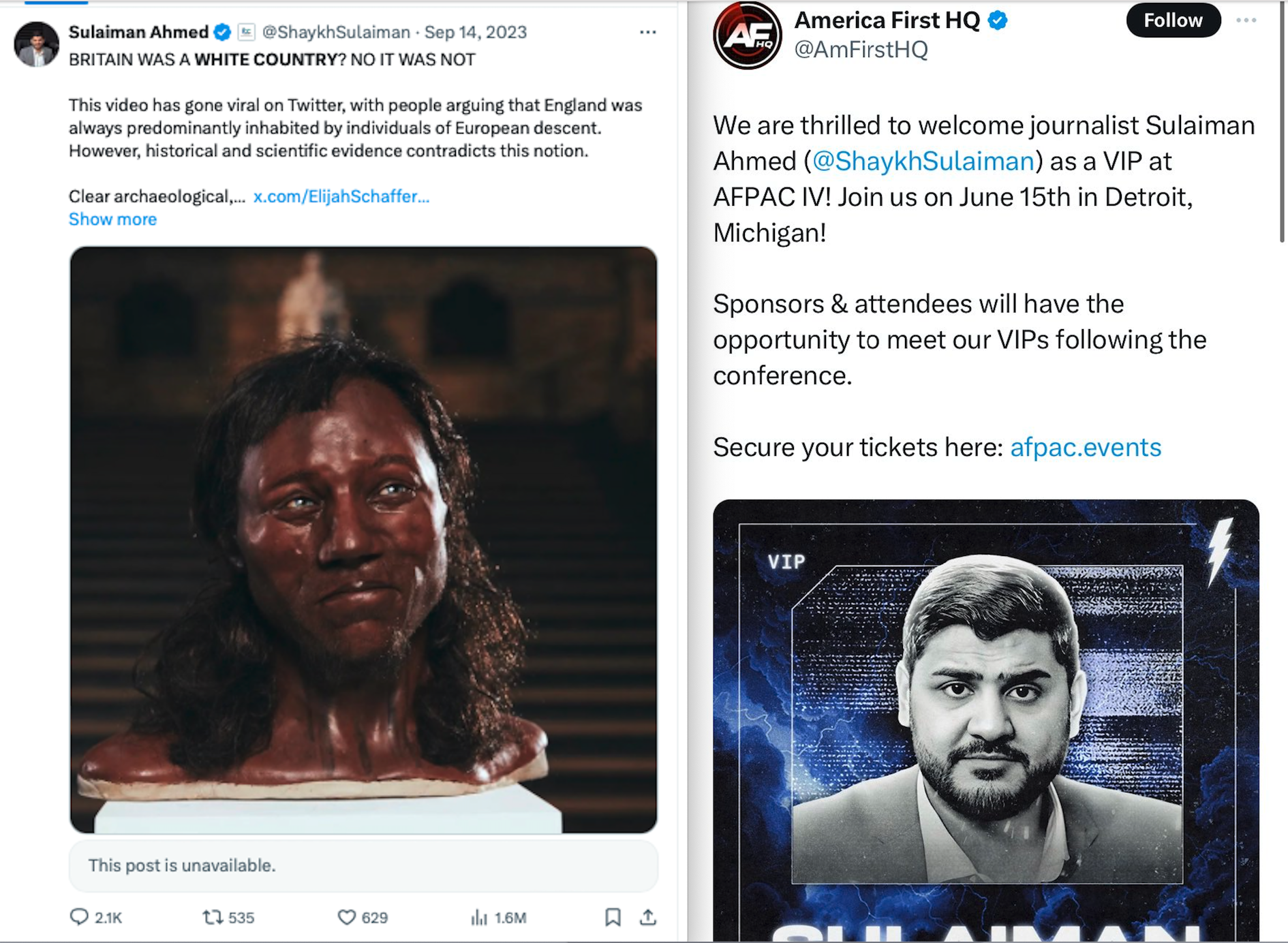
Task: Click the America First HQ profile logo
Action: coord(748,35)
